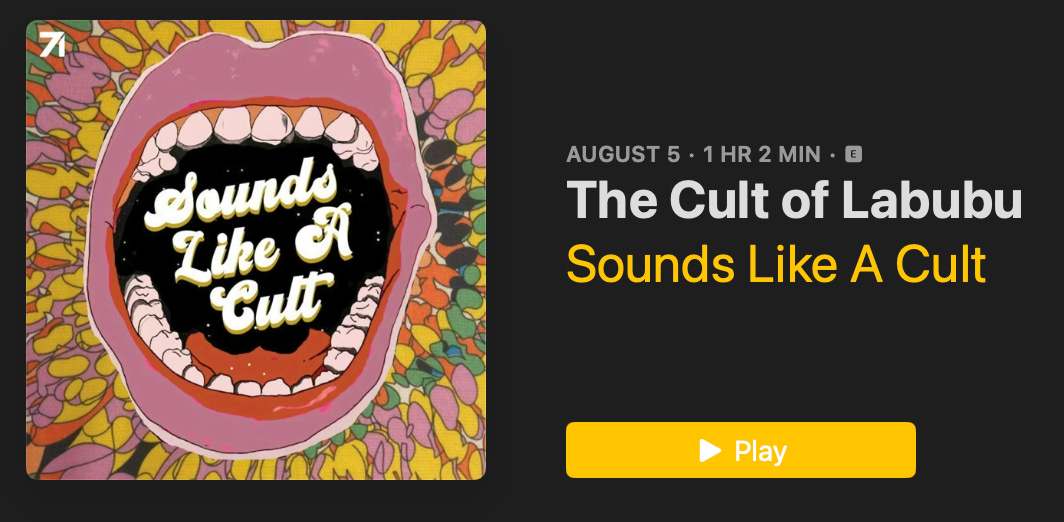Open the Sounds Like A Cult show link
The height and width of the screenshot is (522, 1064).
776,264
